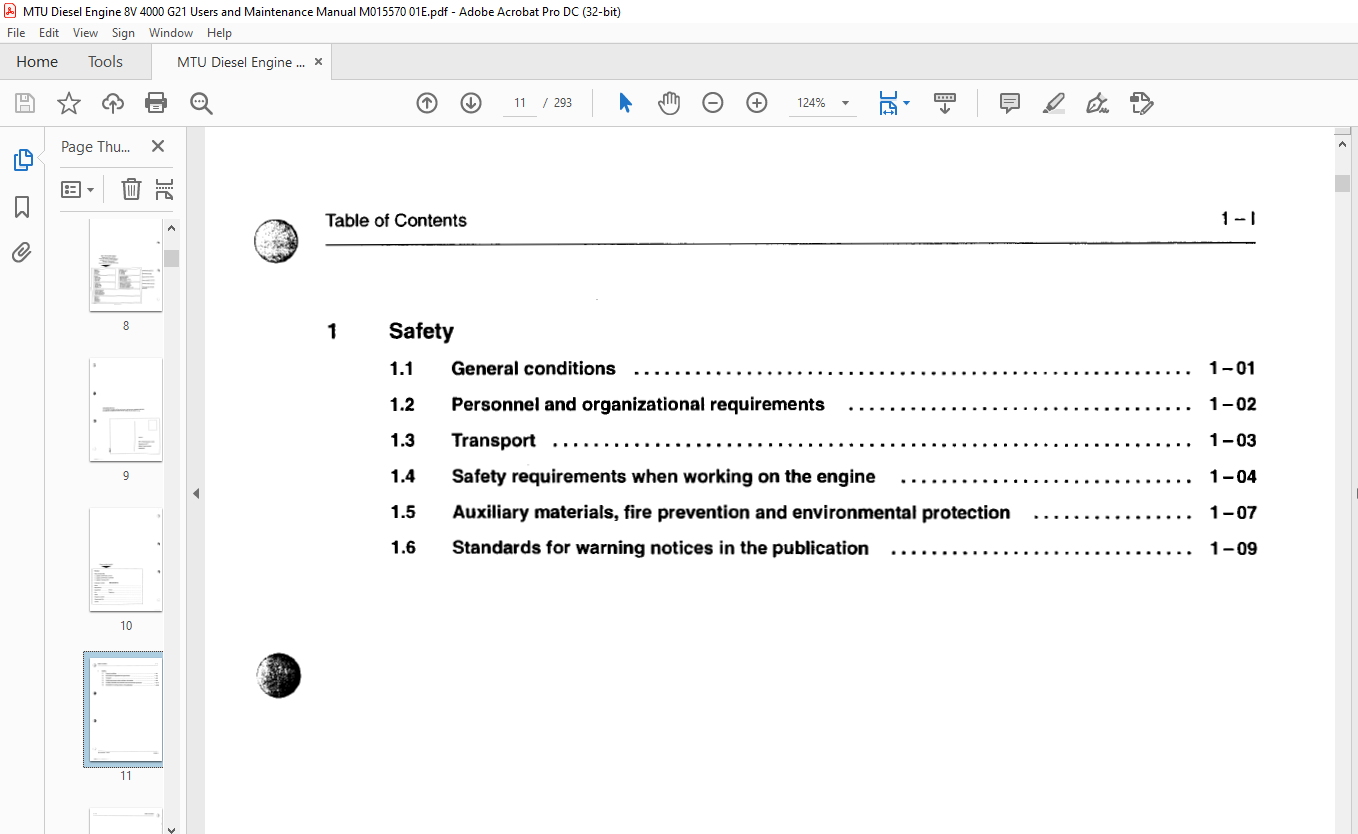1358x834 pixels.
Task: Click the page reference '1 – 04'
Action: (x=1233, y=476)
